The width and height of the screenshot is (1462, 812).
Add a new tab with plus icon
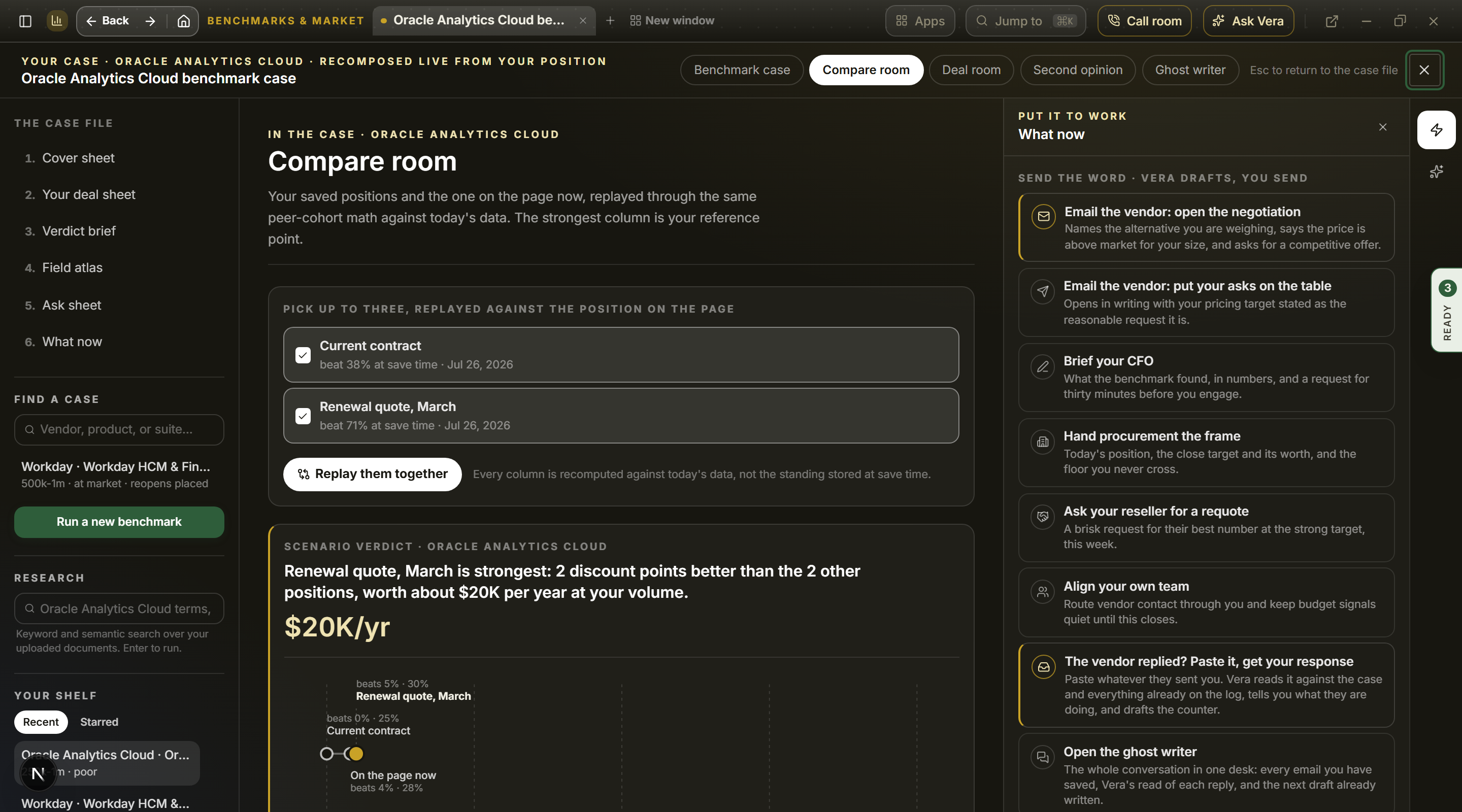pyautogui.click(x=610, y=20)
